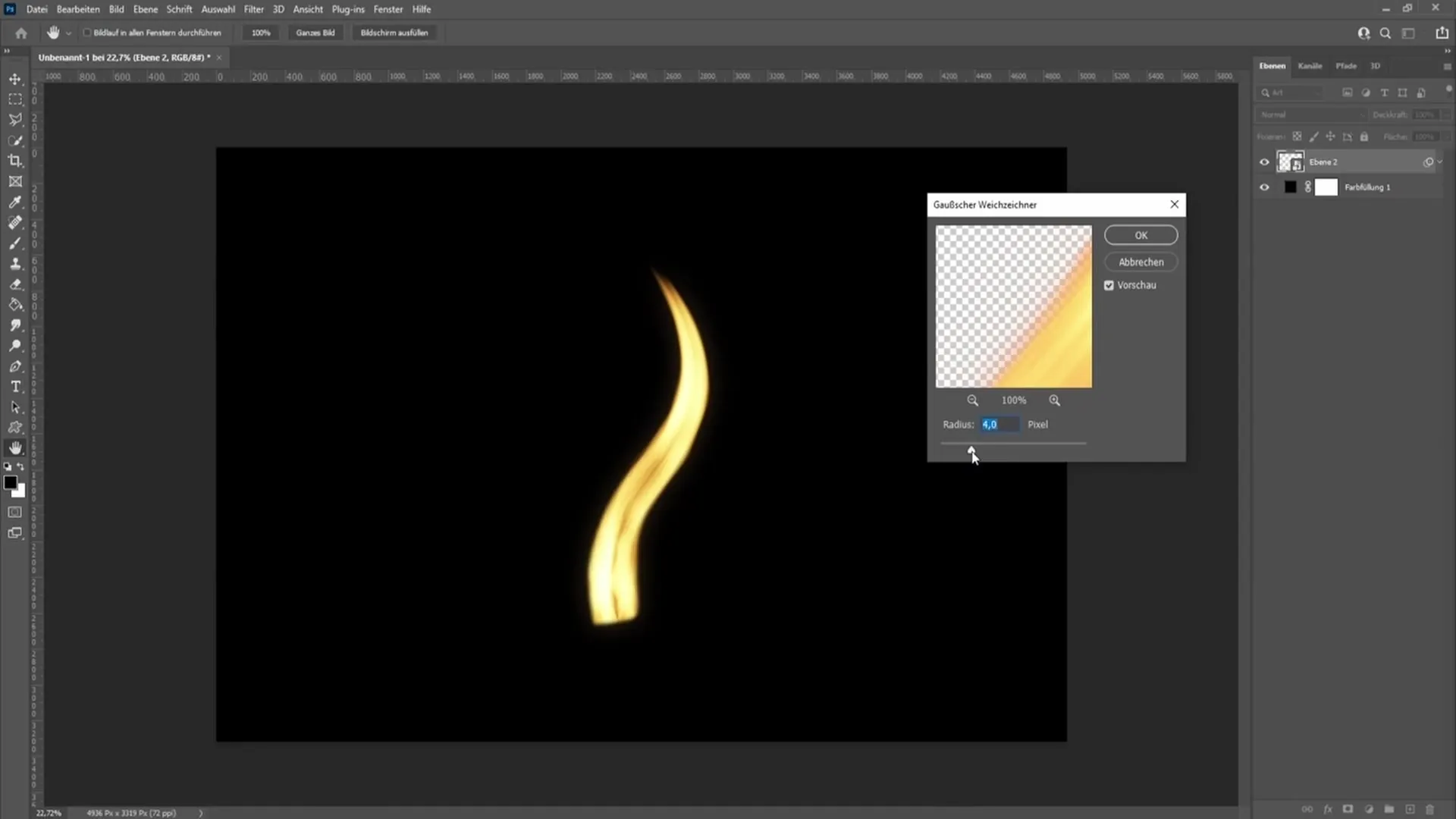Toggle shape layer filter in Ebenen panel
This screenshot has height=819, width=1456.
(1402, 93)
